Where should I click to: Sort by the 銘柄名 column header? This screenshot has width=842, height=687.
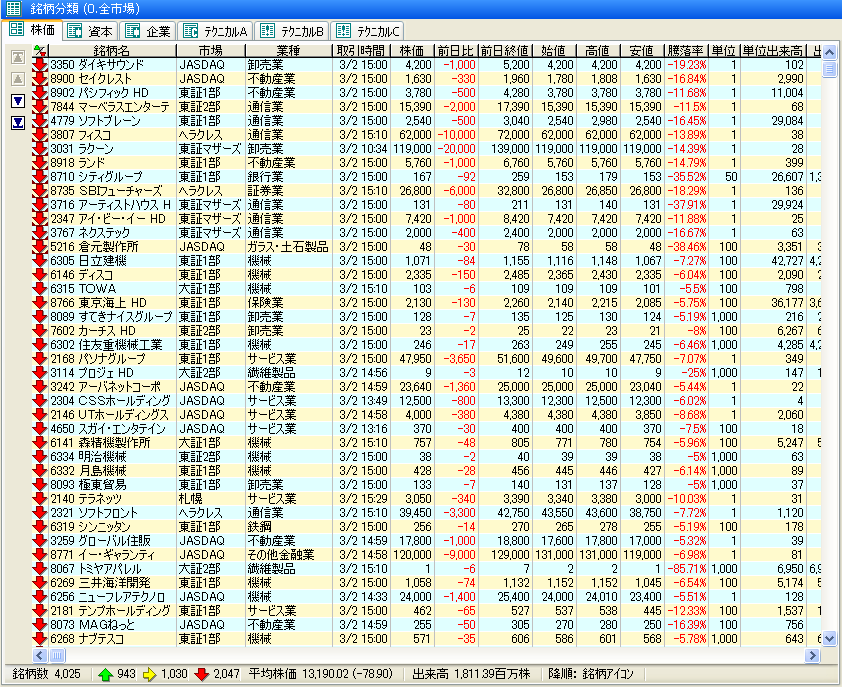111,50
